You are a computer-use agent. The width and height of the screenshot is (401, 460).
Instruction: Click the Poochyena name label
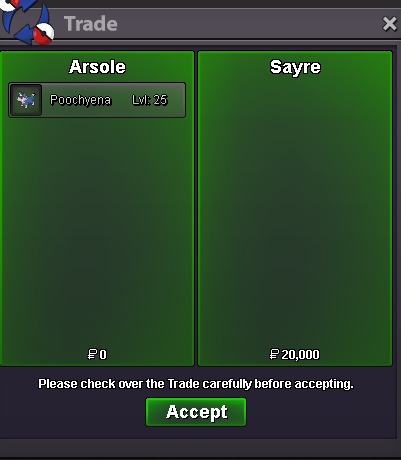tap(80, 100)
